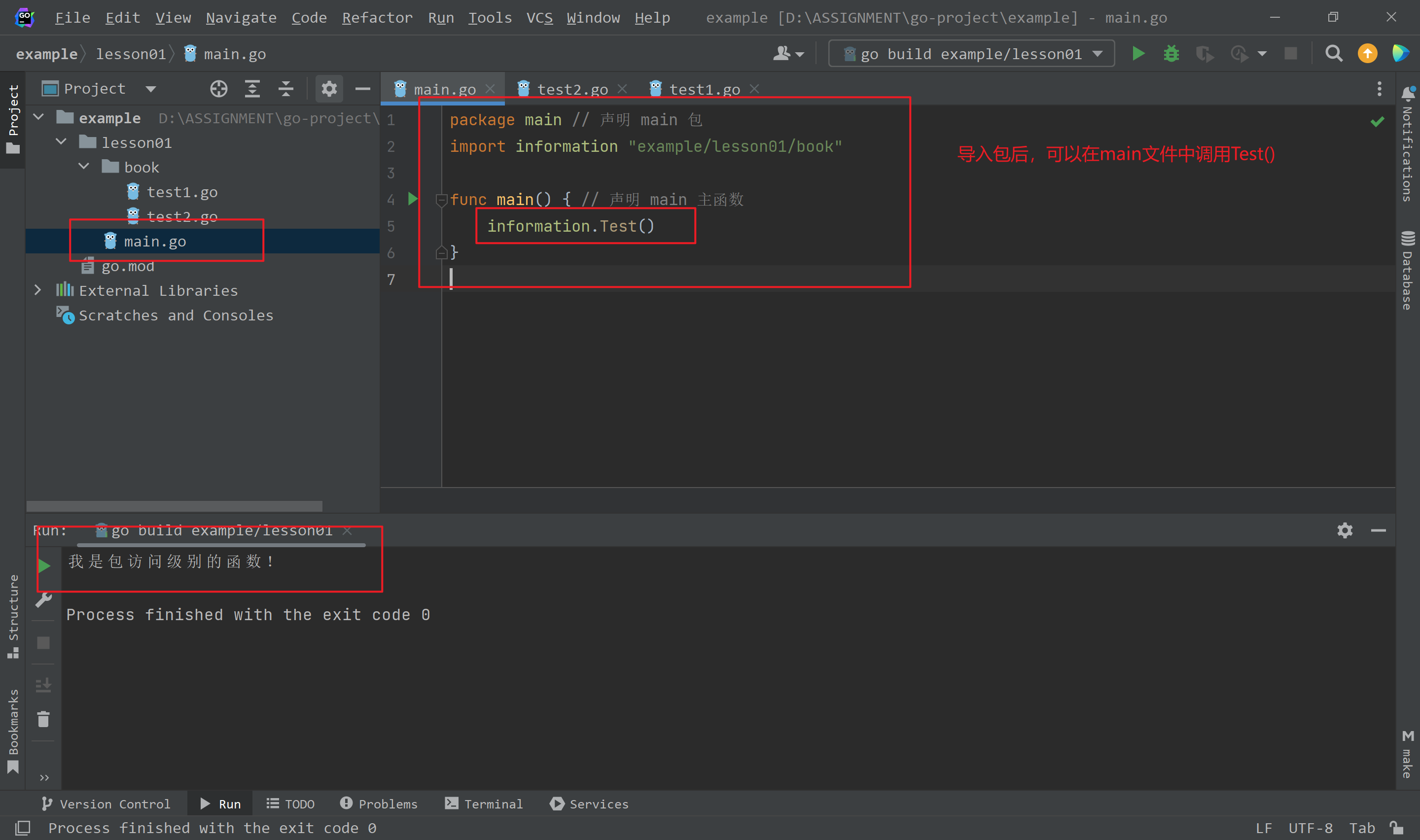
Task: Expand all project tree nodes icon
Action: point(252,89)
